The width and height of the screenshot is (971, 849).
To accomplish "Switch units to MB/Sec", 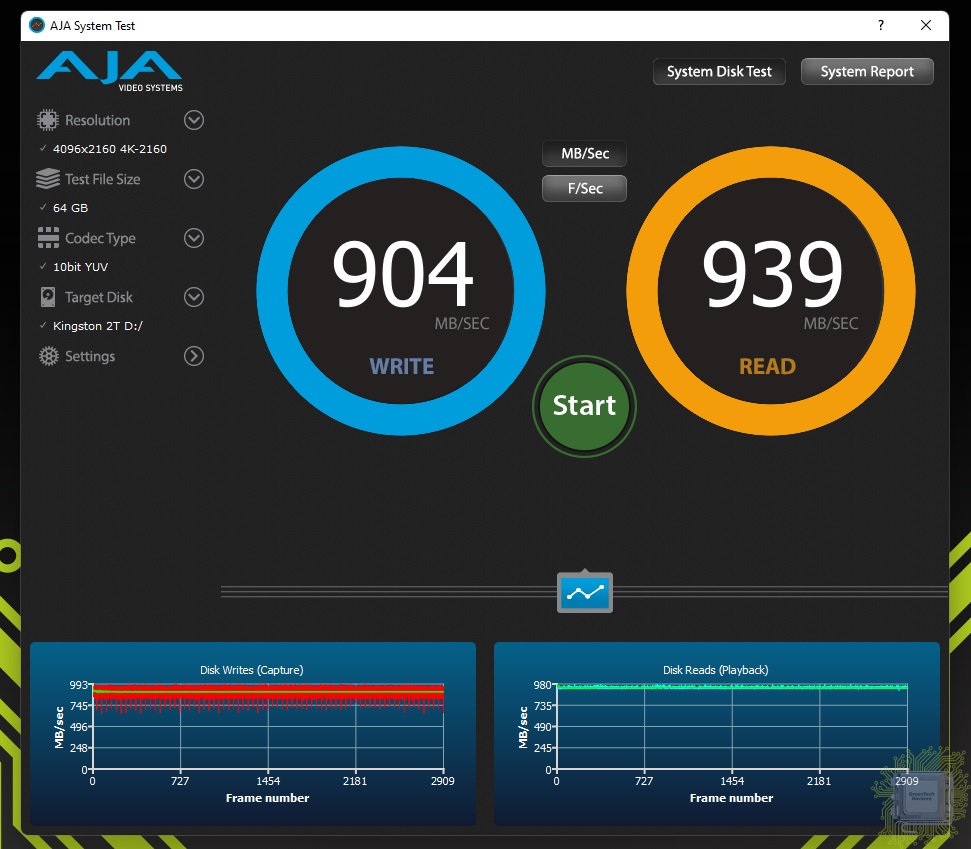I will click(585, 154).
